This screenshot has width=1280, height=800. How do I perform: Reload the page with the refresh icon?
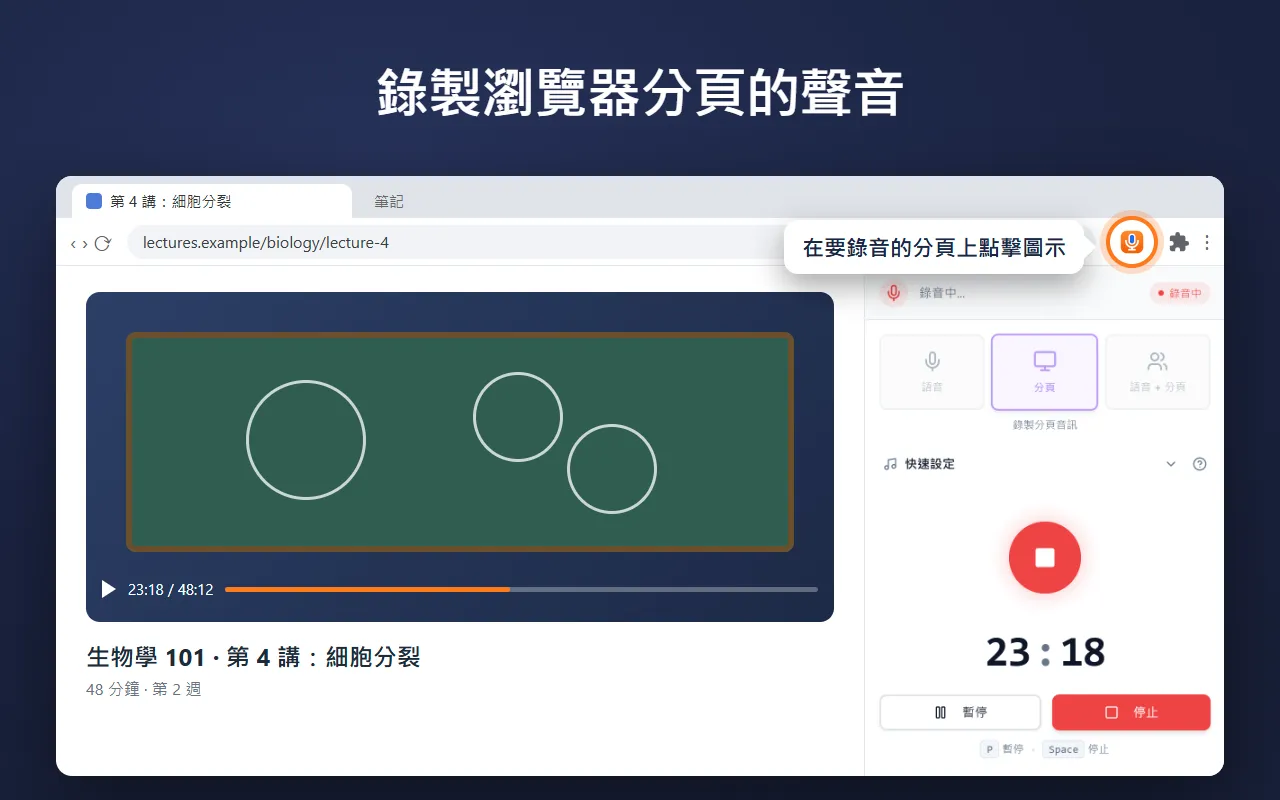pos(102,243)
